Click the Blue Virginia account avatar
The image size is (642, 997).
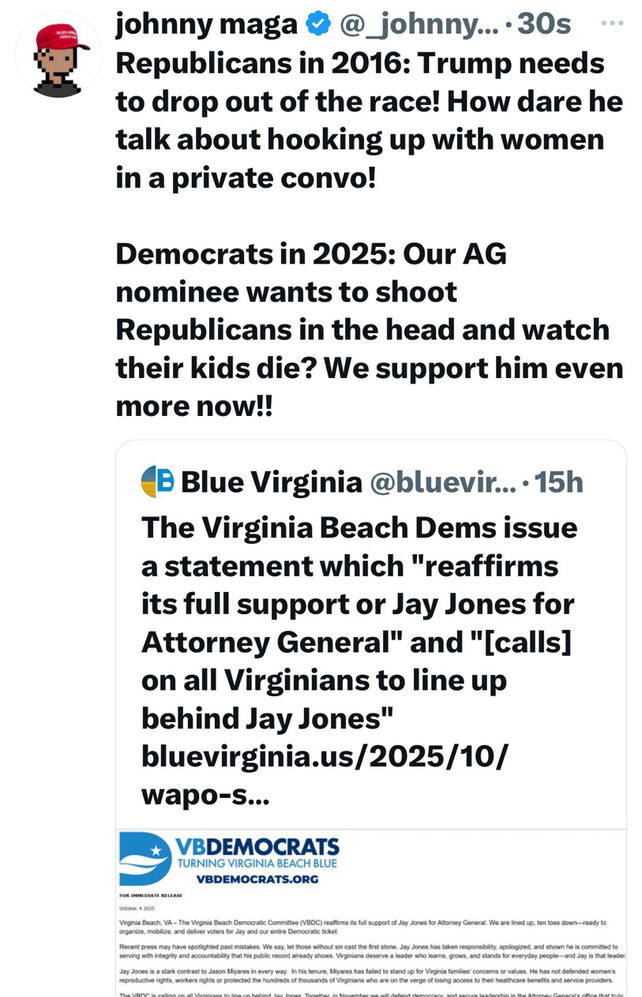click(157, 482)
